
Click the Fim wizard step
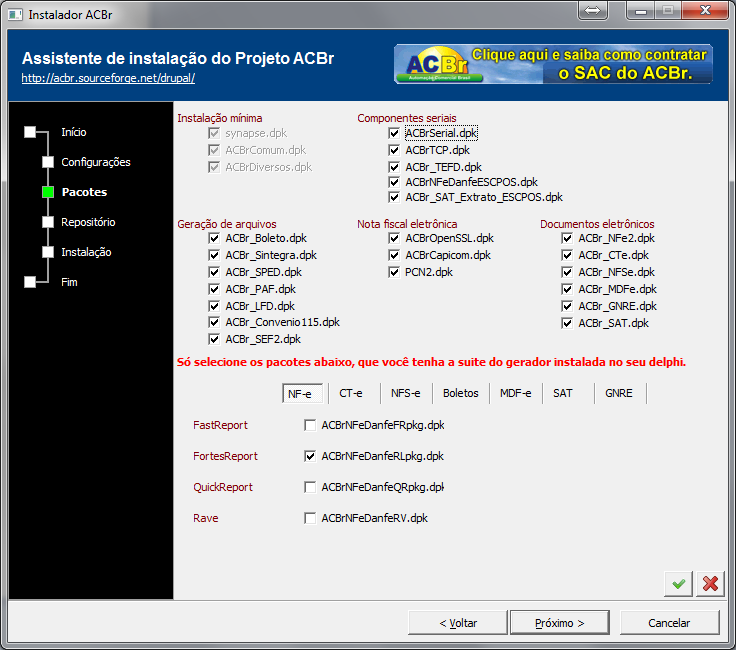click(x=69, y=282)
